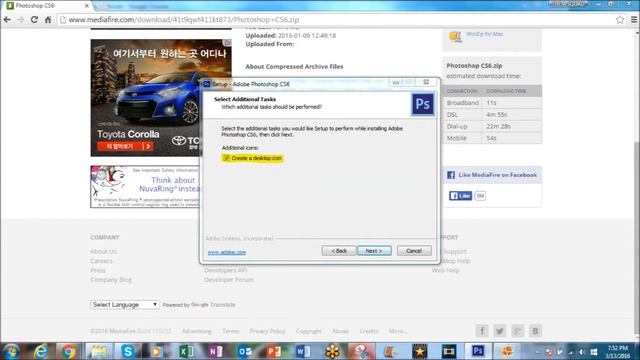Open the Like MediaFire on Facebook link
Viewport: 640px width, 360px height.
[497, 175]
